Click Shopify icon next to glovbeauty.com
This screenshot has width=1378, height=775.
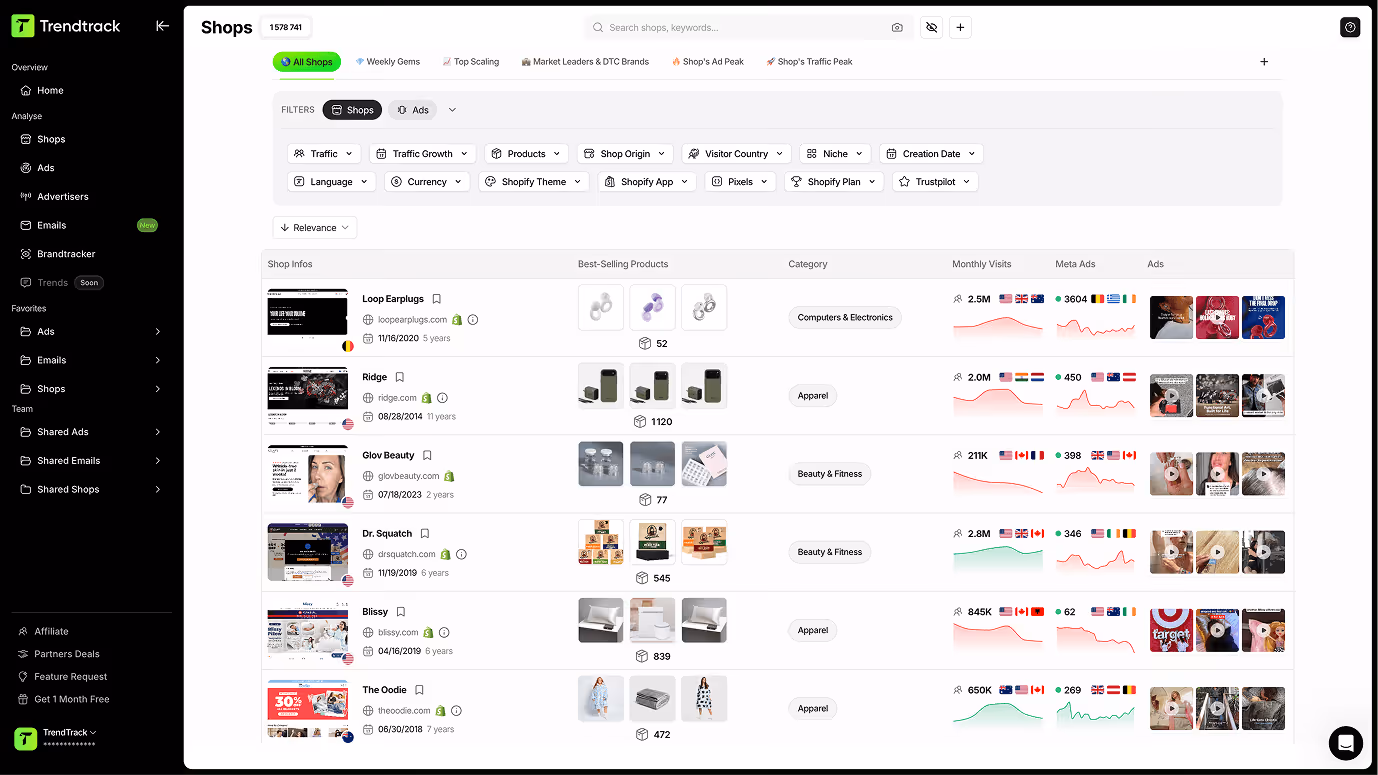point(449,476)
